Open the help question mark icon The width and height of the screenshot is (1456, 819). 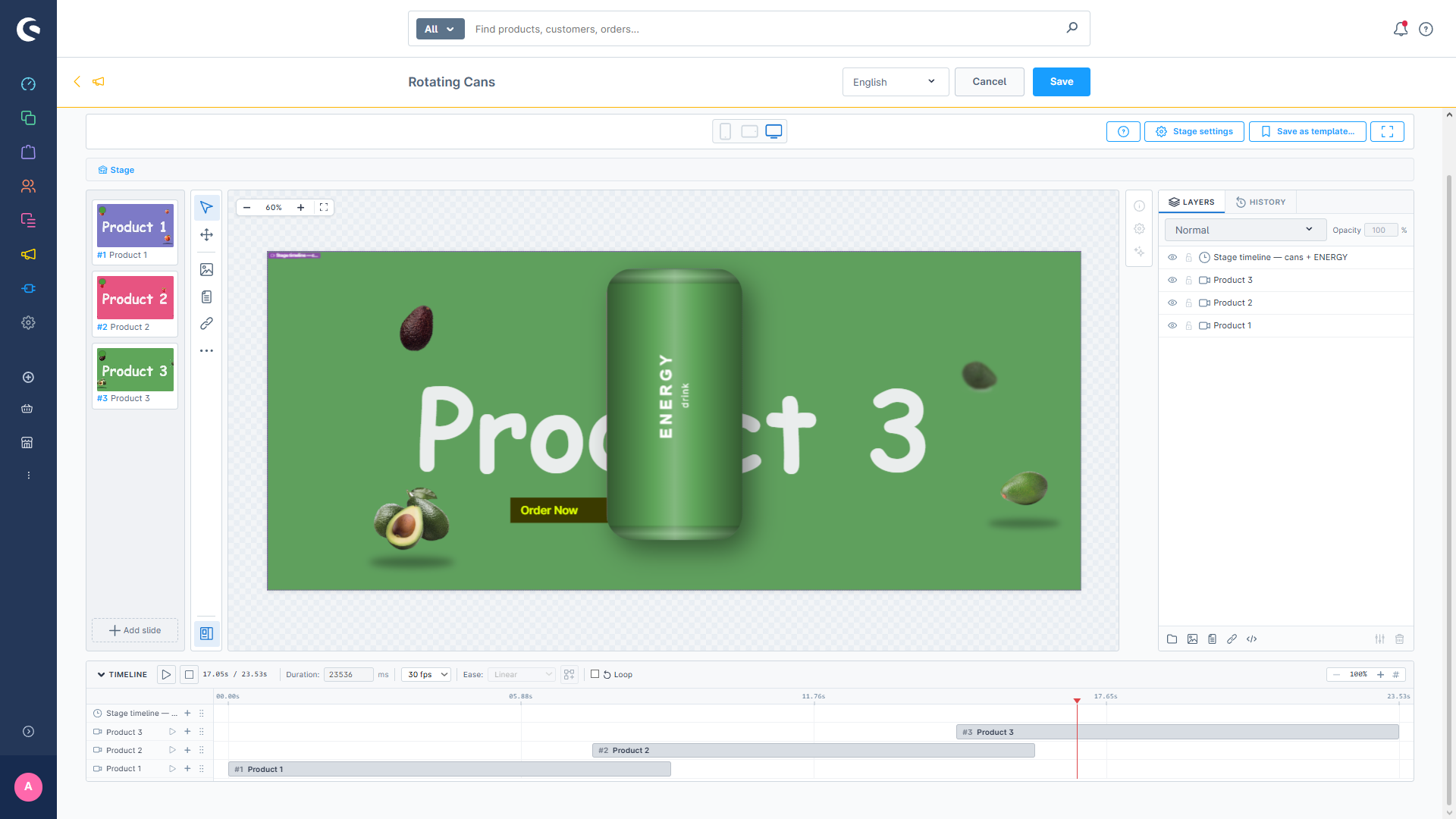(x=1426, y=29)
